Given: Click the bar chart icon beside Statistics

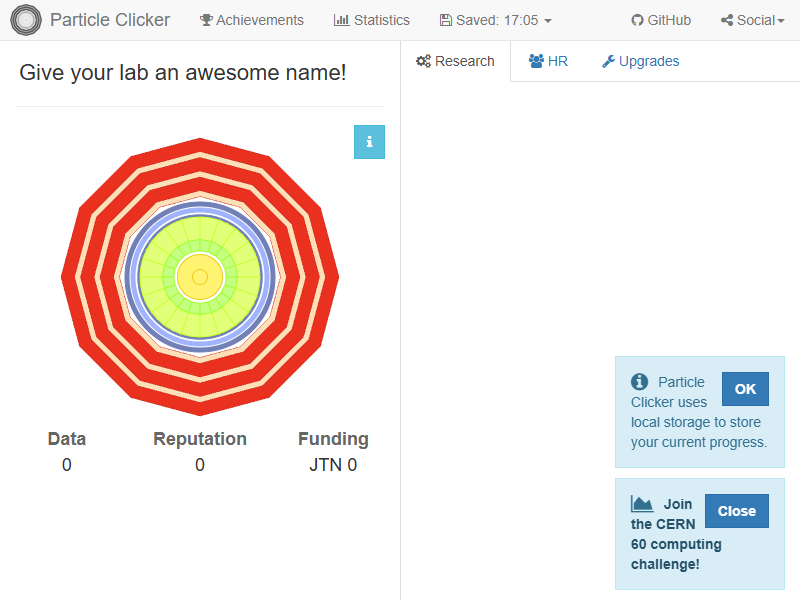Looking at the screenshot, I should coord(341,20).
